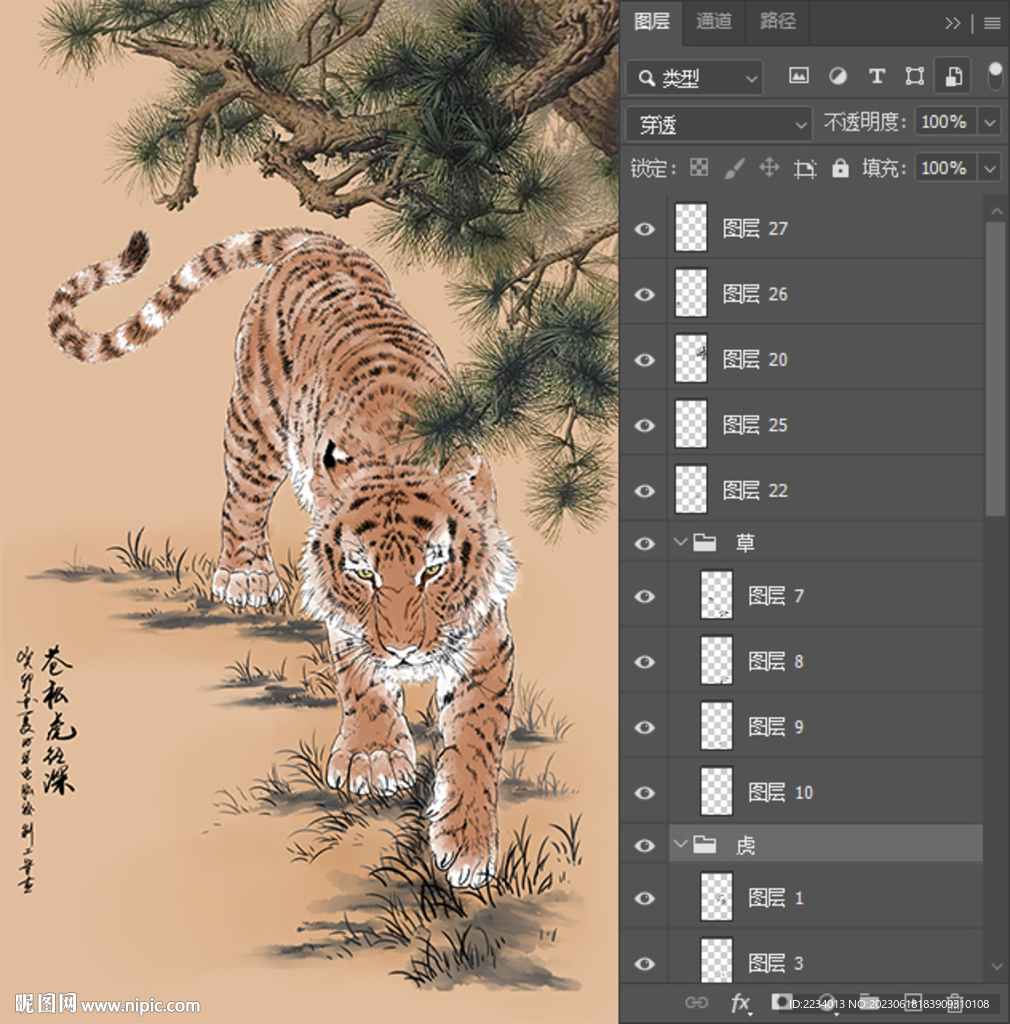Hide 图层 1 with its eye icon
Image resolution: width=1010 pixels, height=1024 pixels.
coord(644,898)
